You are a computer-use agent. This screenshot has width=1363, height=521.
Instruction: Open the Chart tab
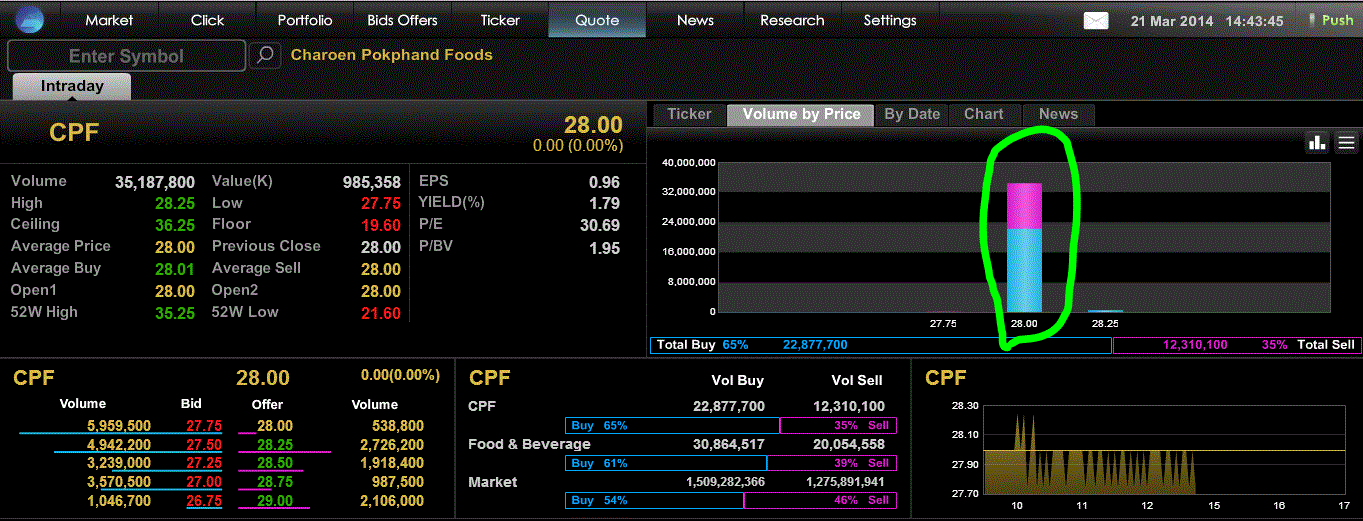[x=984, y=114]
